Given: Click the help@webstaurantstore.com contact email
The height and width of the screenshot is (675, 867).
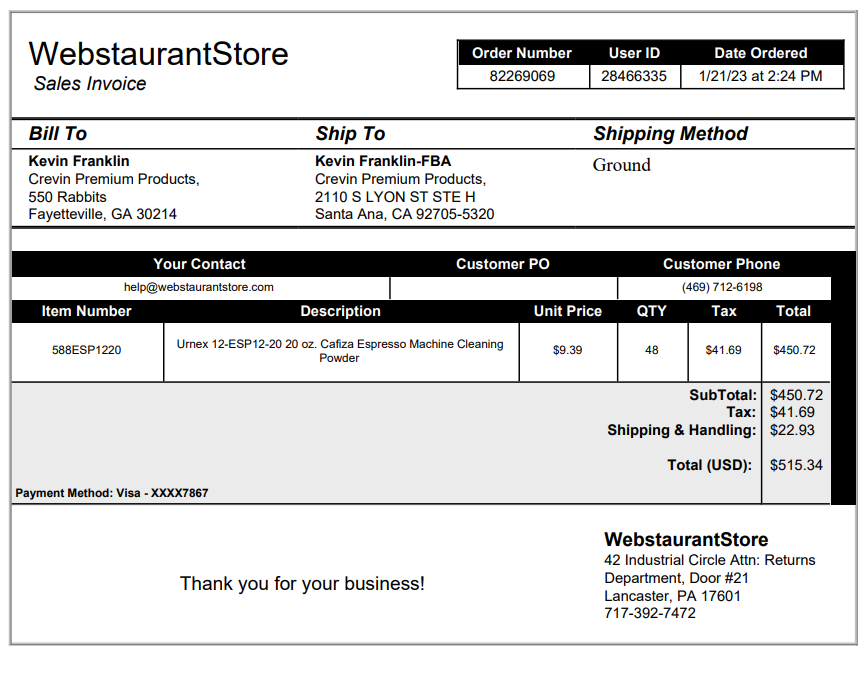Looking at the screenshot, I should [x=199, y=287].
